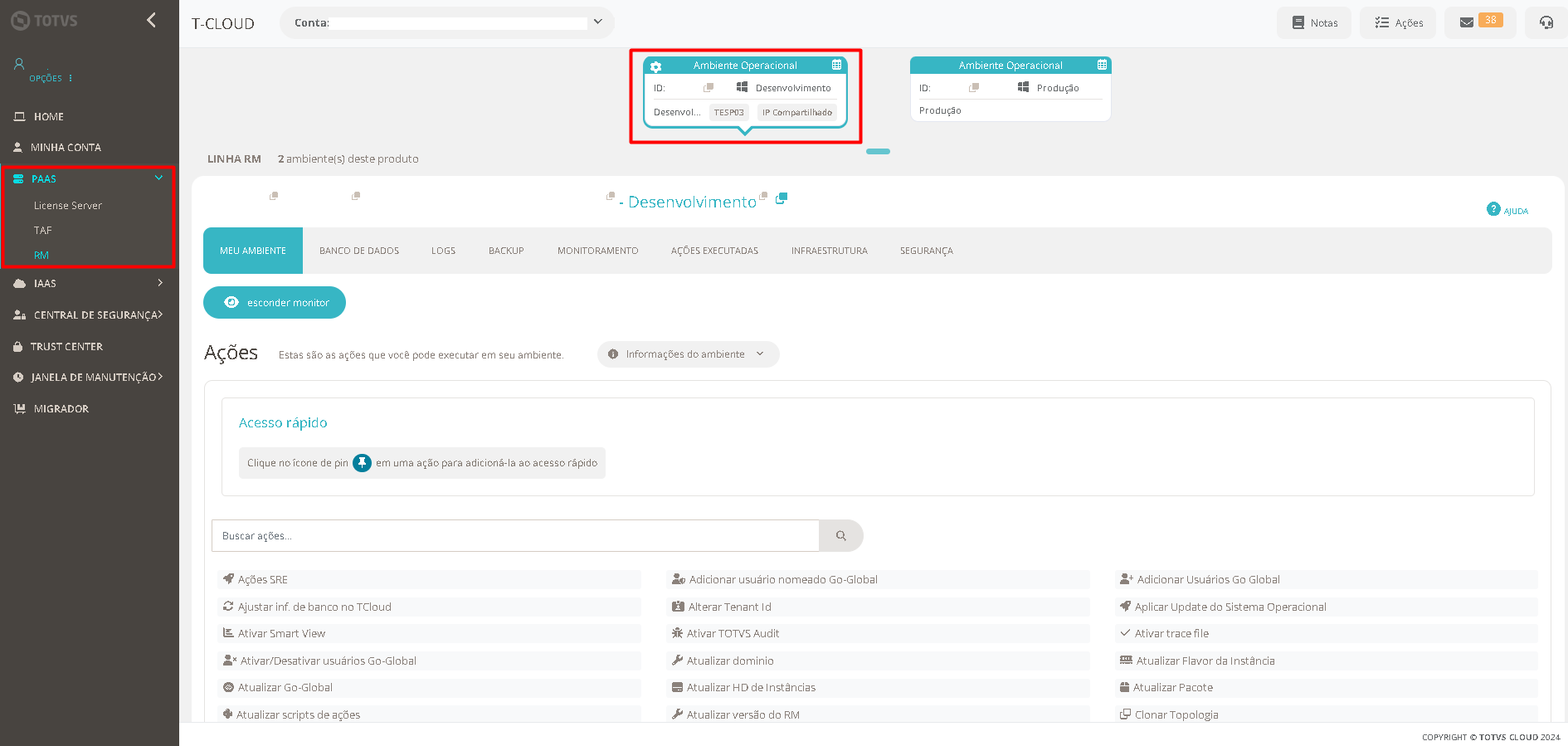Open the user profile icon in sidebar
Viewport: 1568px width, 746px height.
click(x=19, y=64)
